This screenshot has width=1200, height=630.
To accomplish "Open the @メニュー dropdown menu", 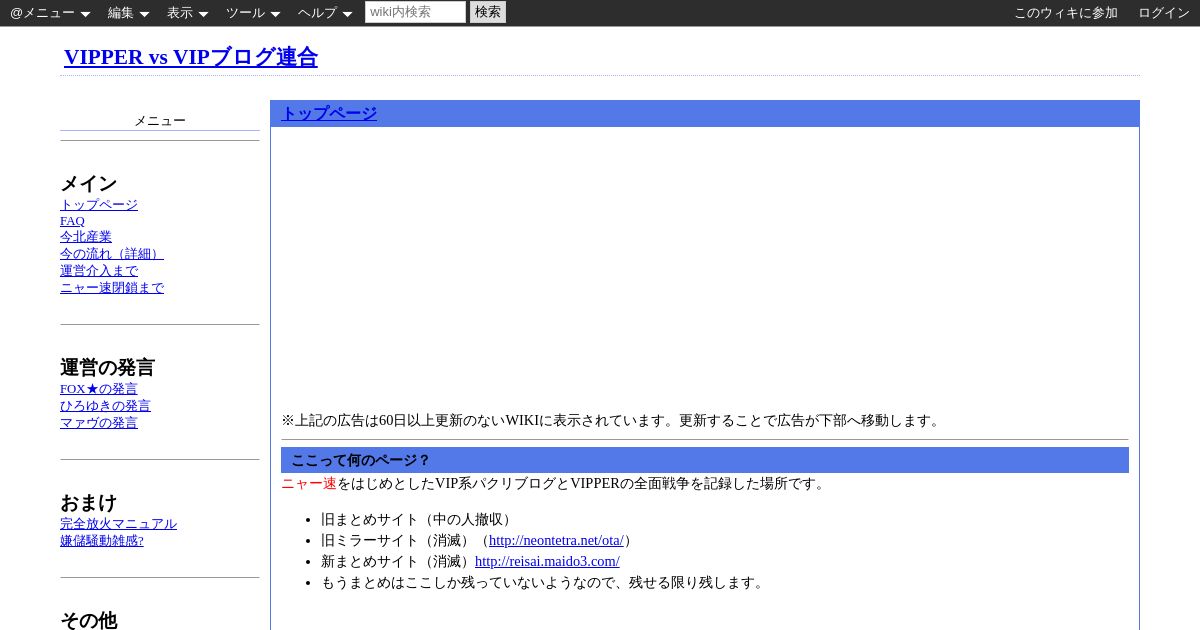I will [x=50, y=13].
